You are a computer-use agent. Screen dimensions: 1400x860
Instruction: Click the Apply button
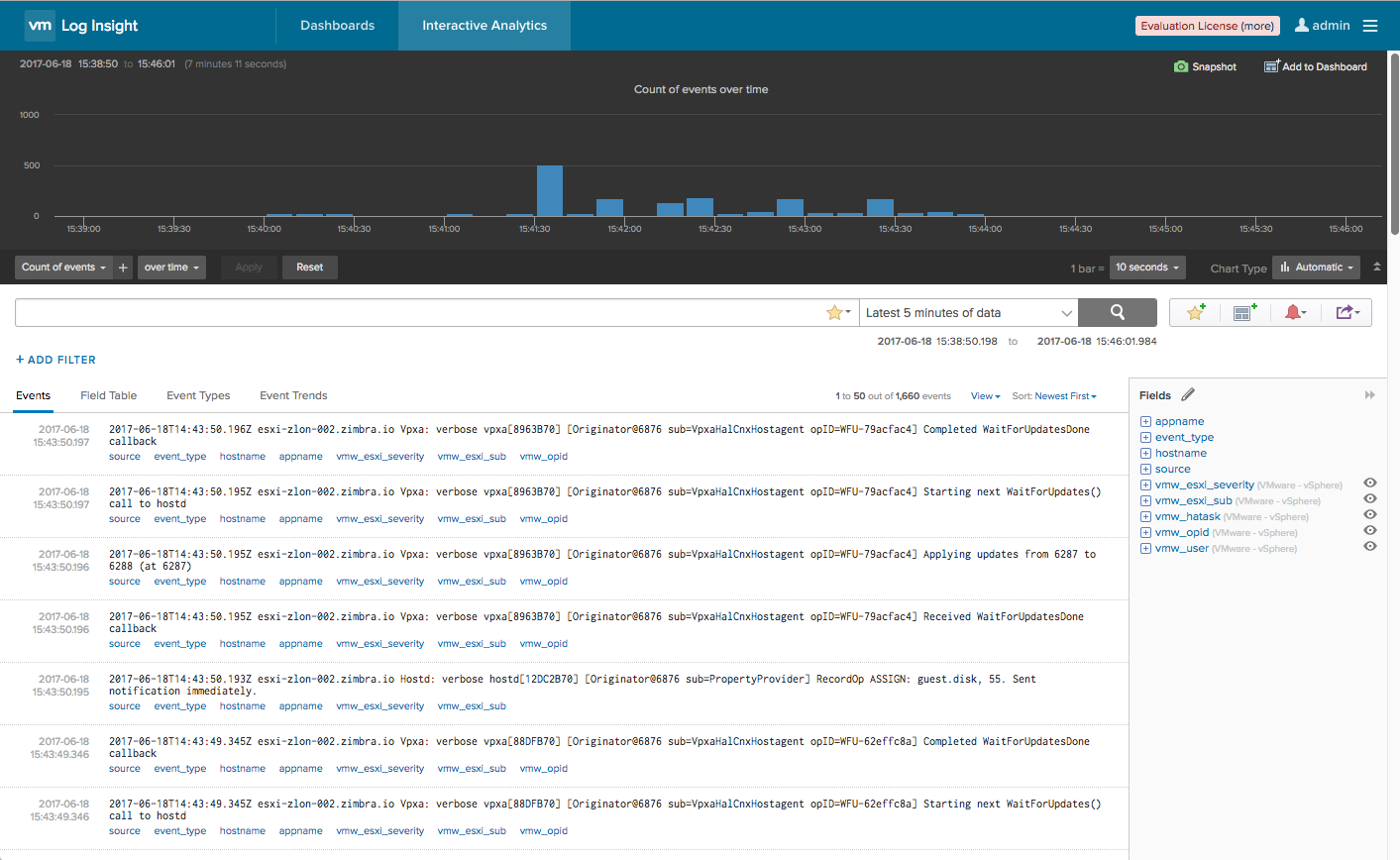pos(249,268)
